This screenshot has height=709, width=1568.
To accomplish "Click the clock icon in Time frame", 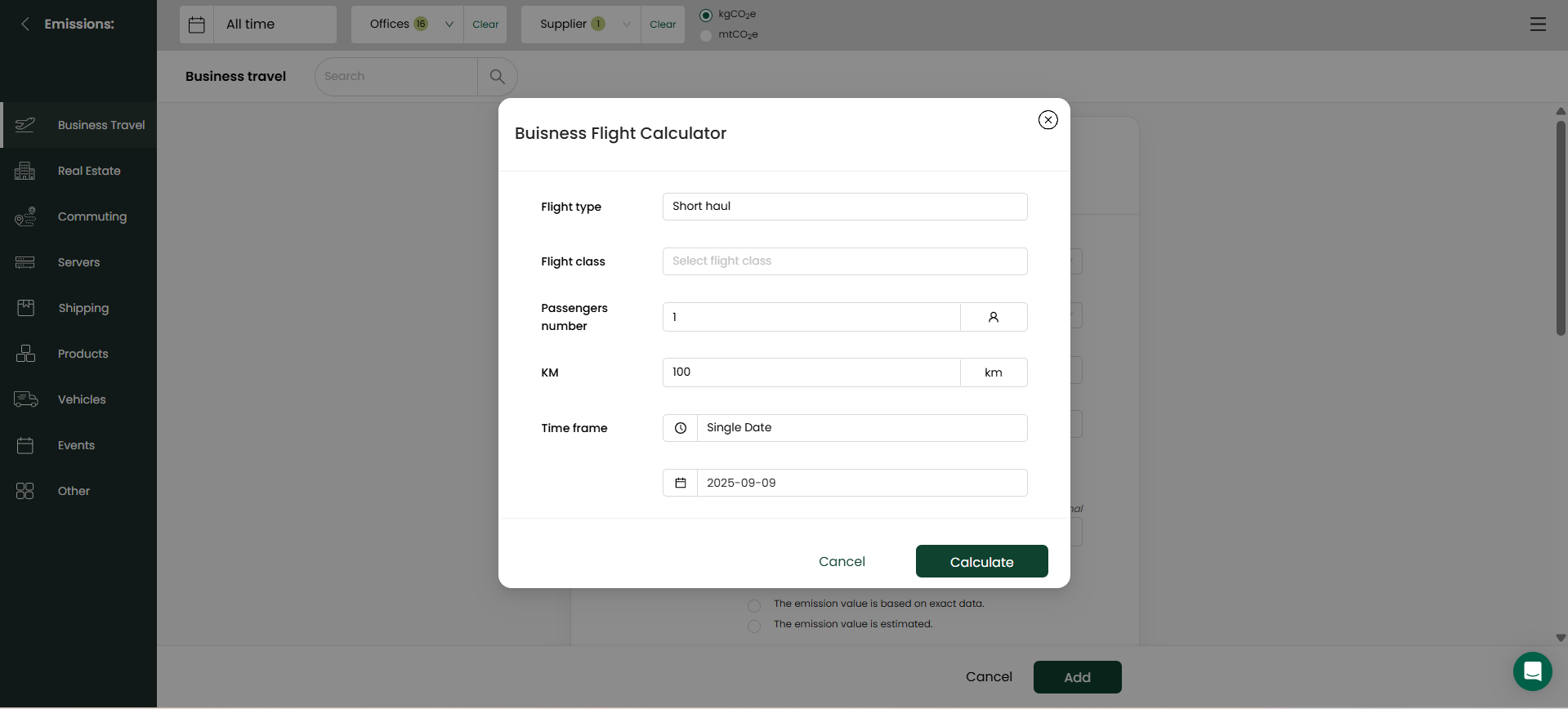I will point(680,428).
